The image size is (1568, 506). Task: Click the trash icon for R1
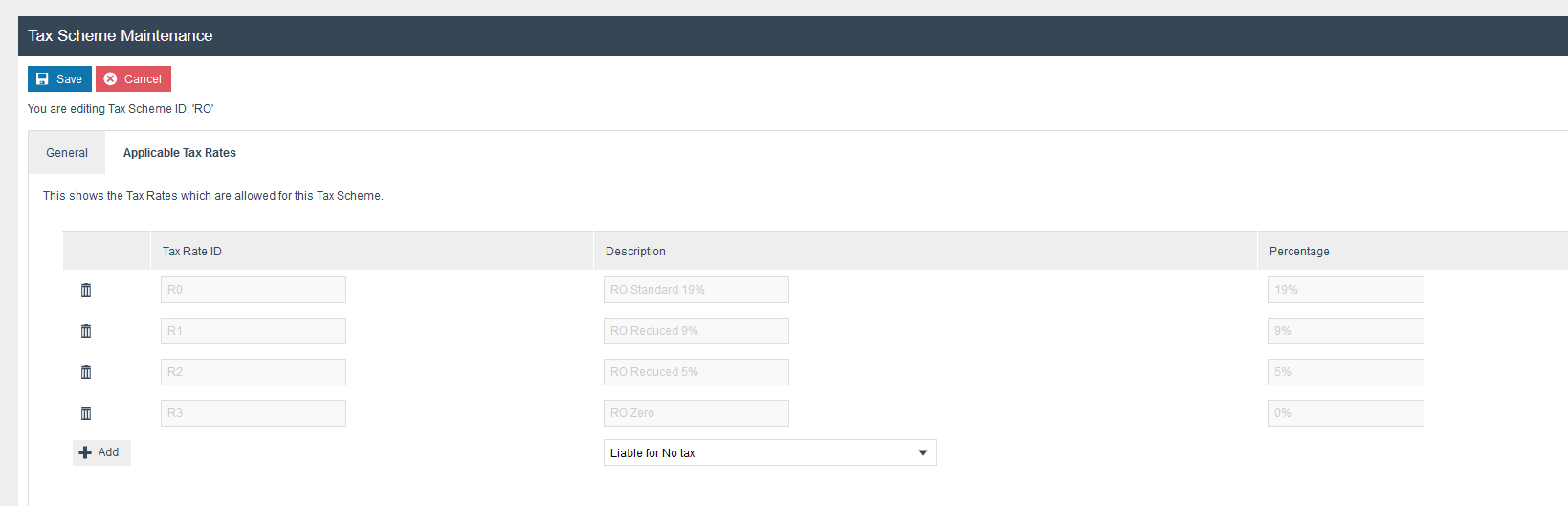pos(86,331)
